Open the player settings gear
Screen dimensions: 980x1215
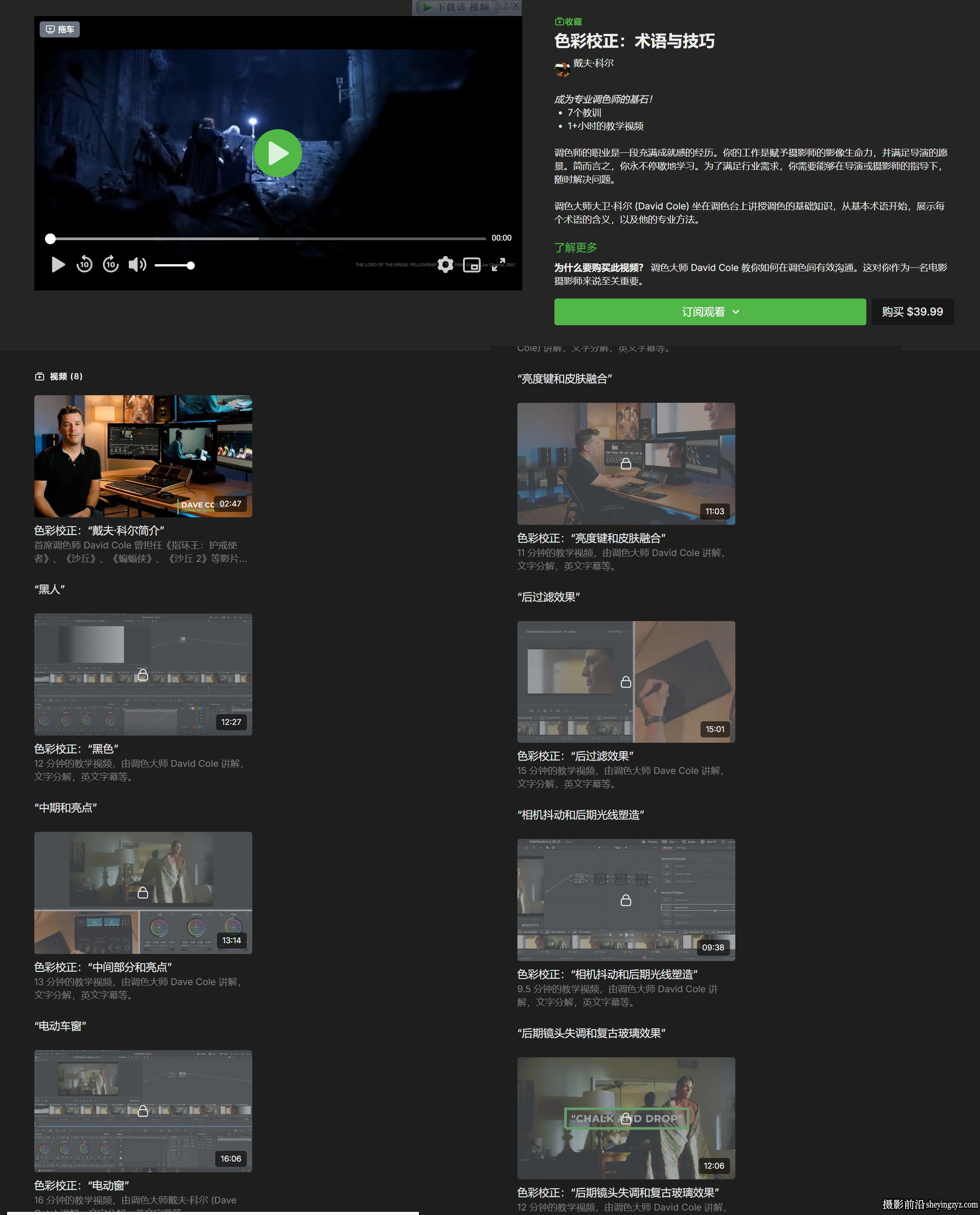[x=445, y=264]
